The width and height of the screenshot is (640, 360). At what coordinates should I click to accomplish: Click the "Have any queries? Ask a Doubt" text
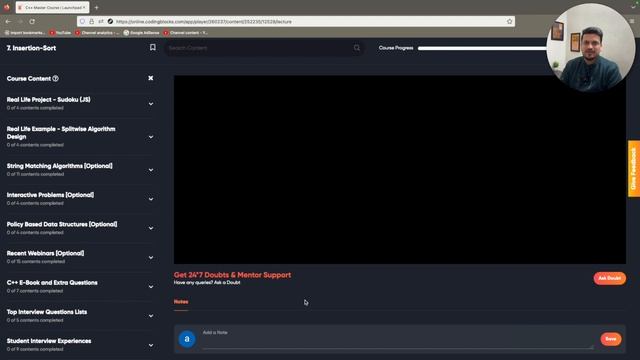coord(207,282)
